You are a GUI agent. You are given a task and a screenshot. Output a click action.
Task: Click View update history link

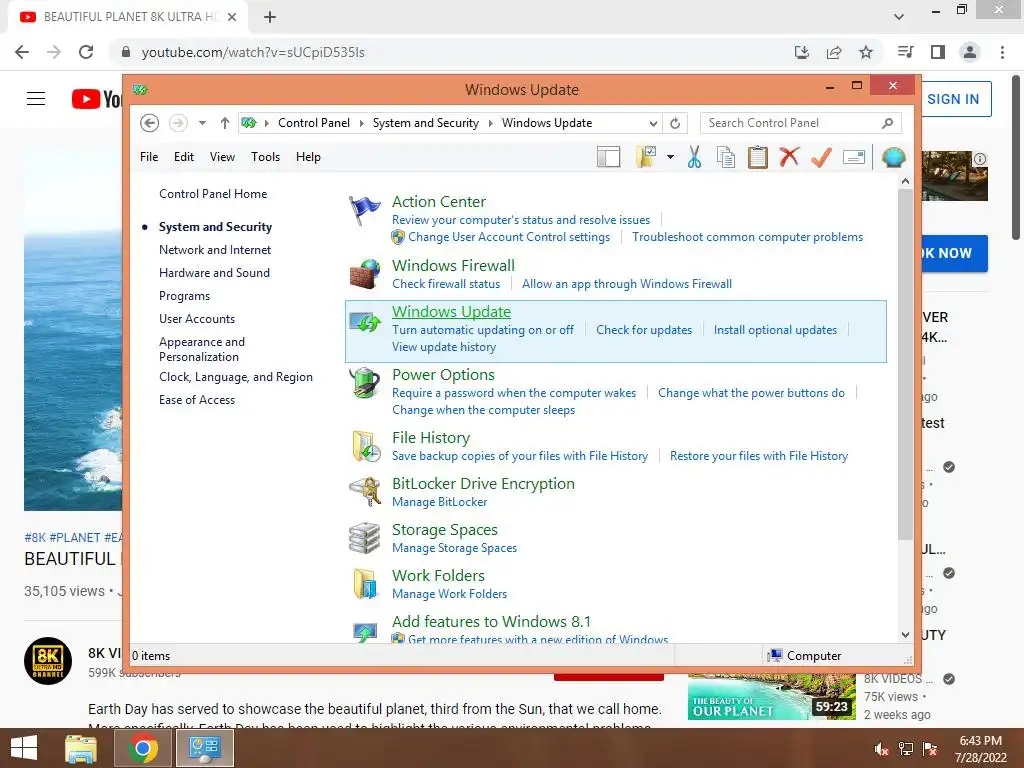444,347
